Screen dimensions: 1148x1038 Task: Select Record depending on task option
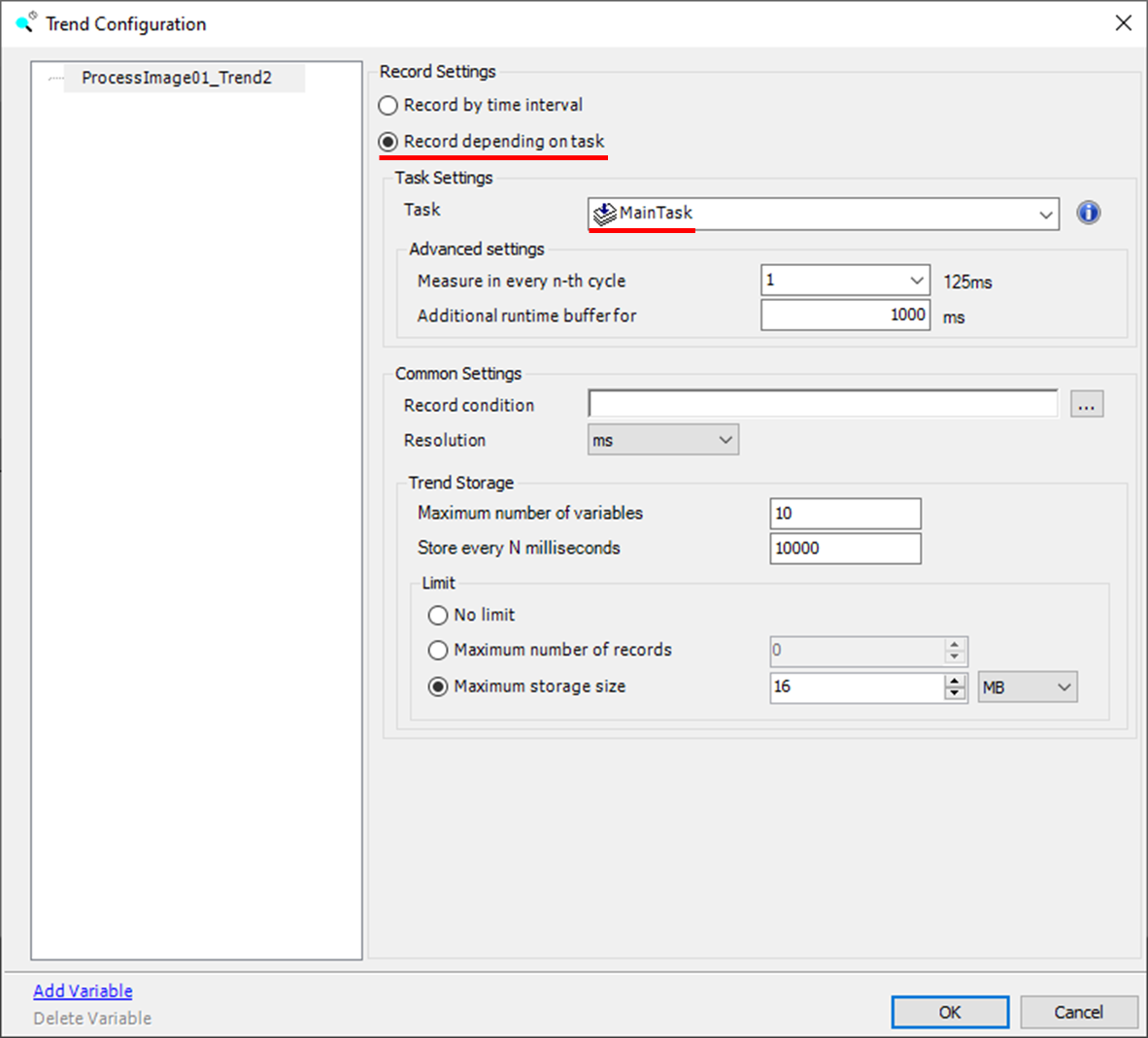coord(388,142)
